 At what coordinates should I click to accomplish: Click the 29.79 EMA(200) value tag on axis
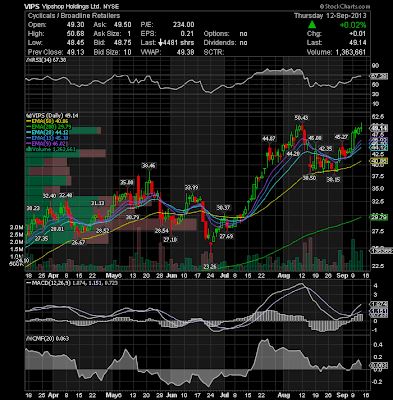coord(378,217)
